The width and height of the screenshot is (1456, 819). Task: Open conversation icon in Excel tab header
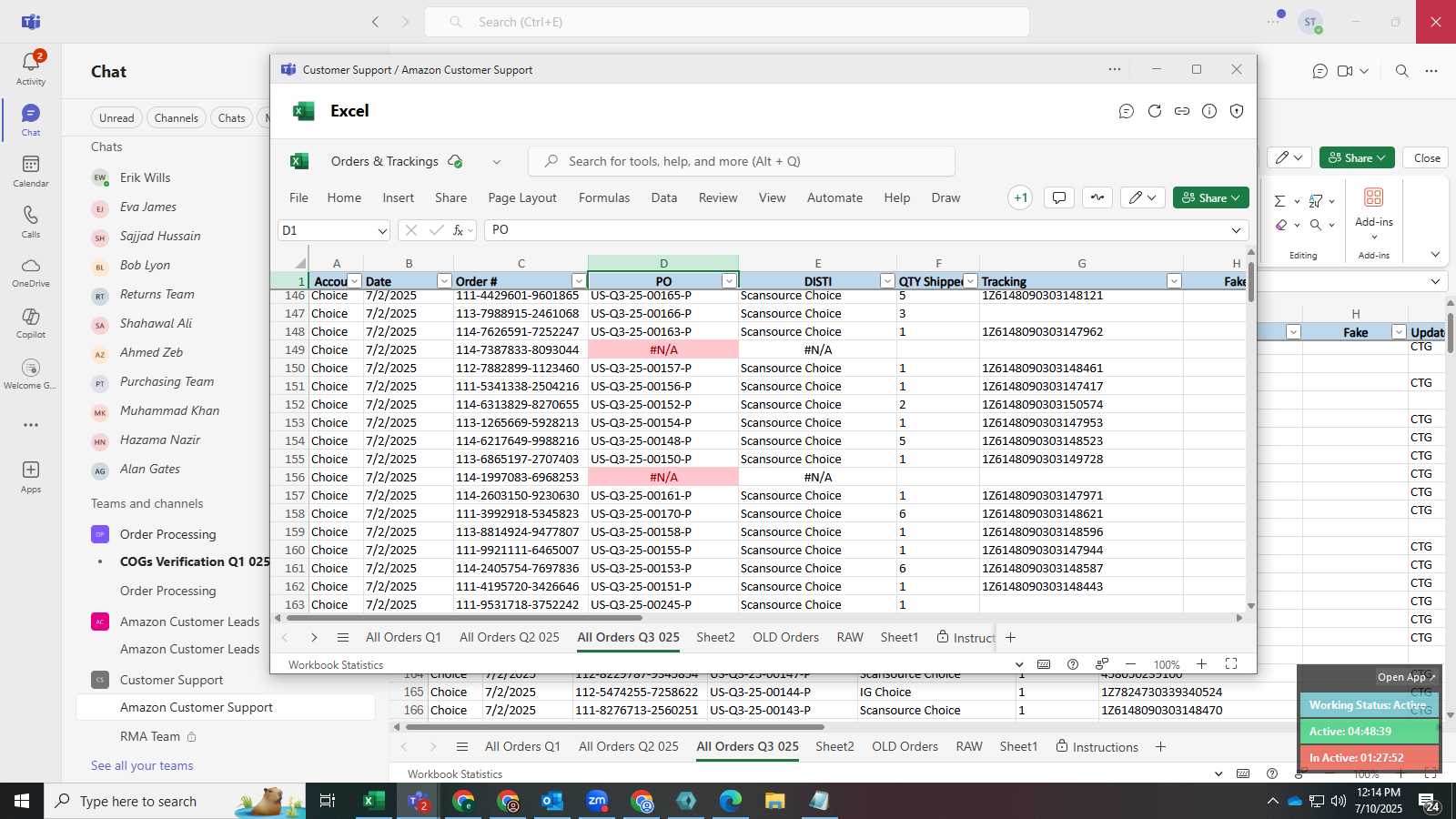coord(1127,111)
